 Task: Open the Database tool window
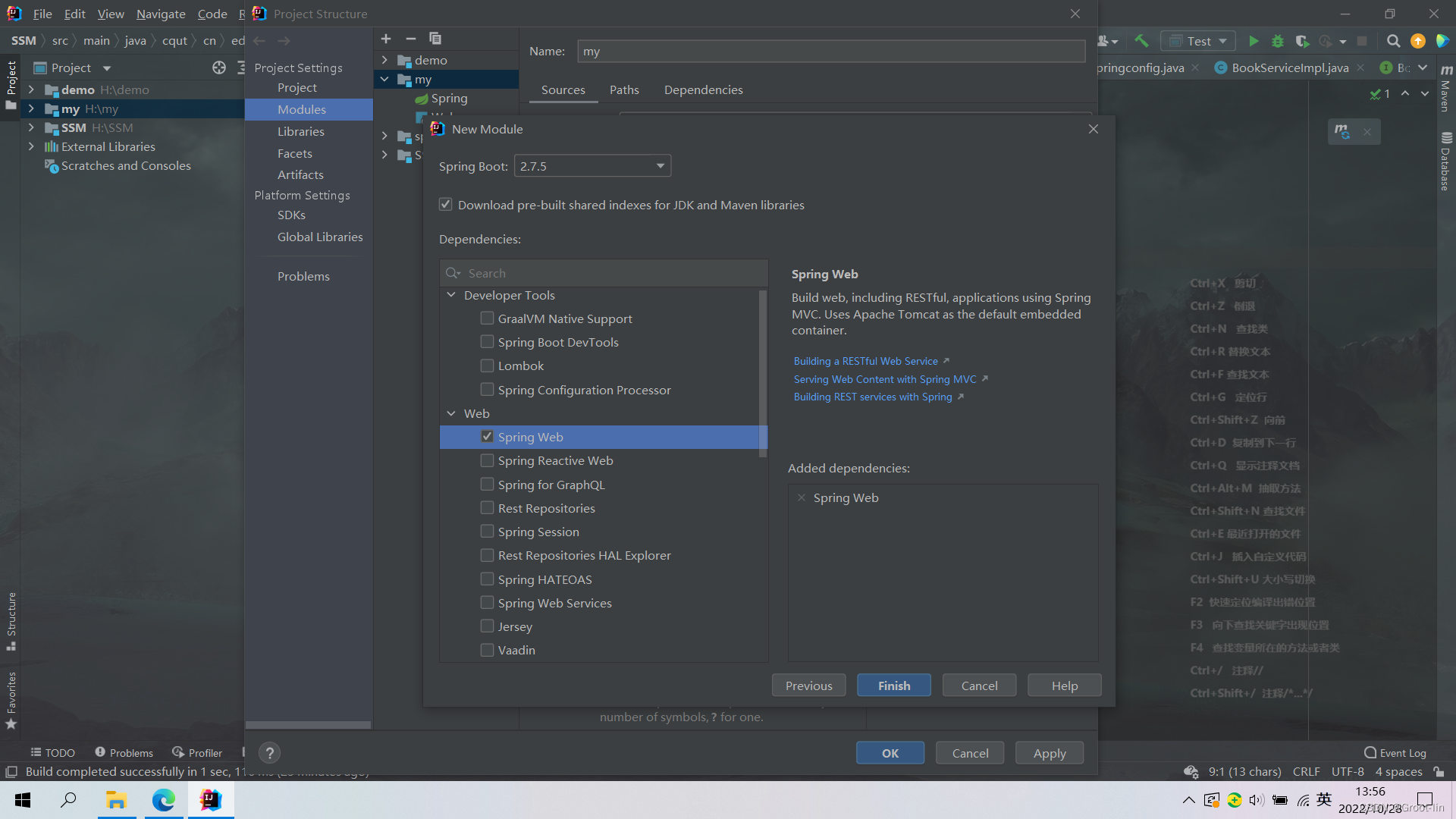click(1445, 162)
